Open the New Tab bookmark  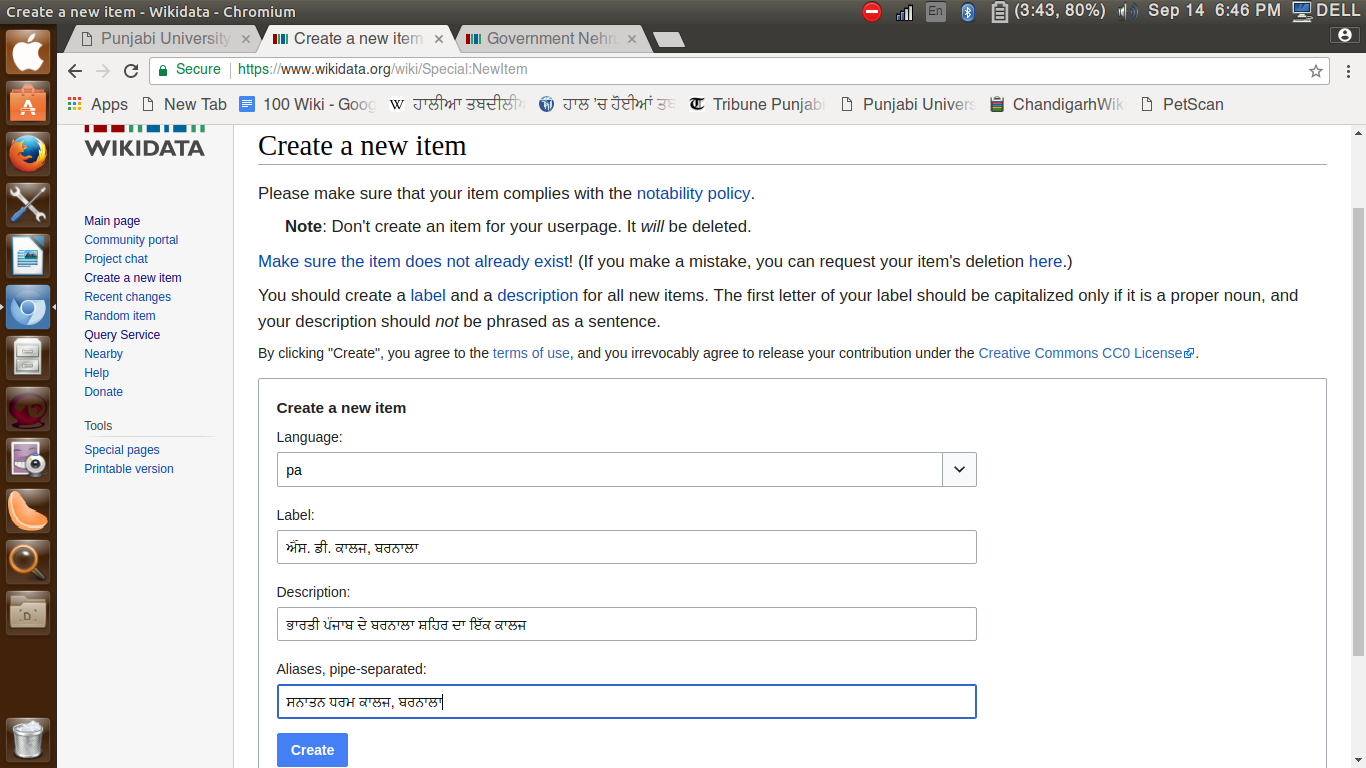185,104
